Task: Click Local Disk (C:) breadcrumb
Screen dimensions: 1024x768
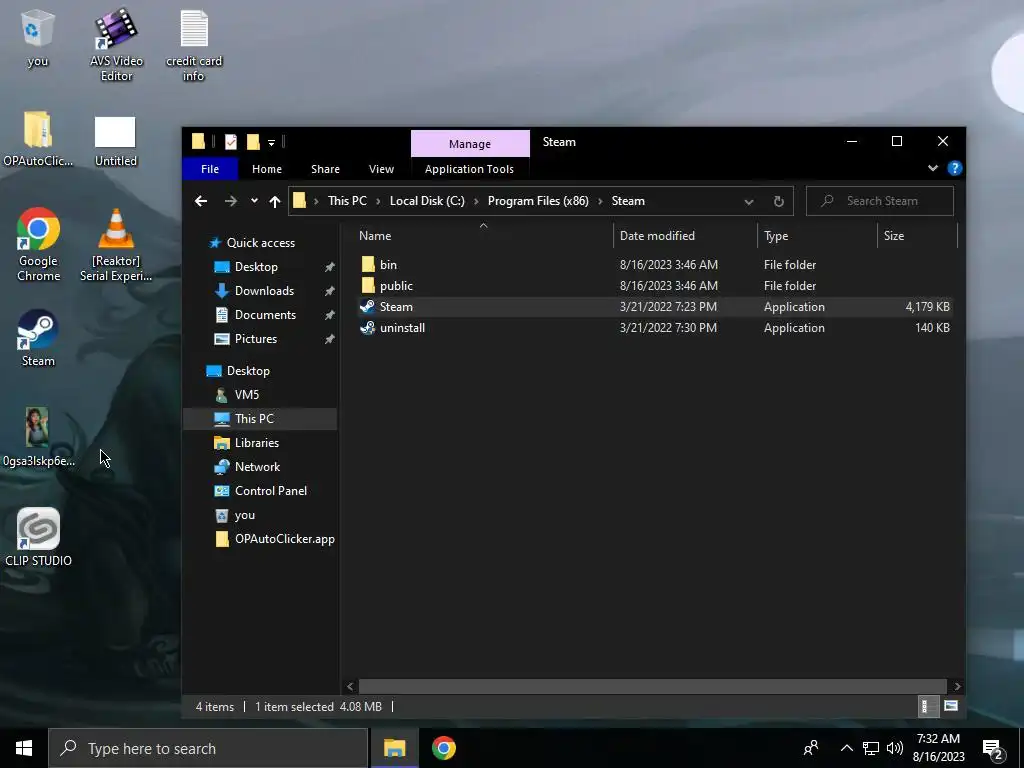Action: tap(427, 201)
